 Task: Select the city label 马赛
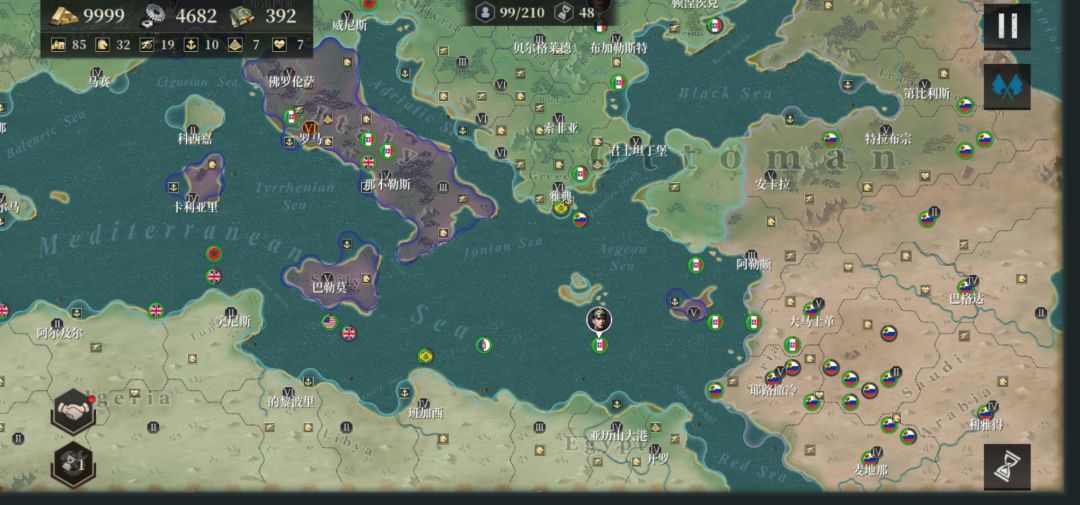point(98,82)
